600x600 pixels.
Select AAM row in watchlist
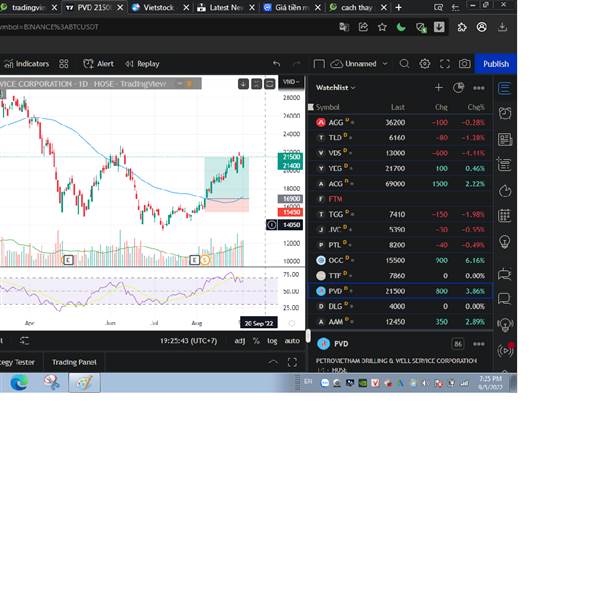[x=400, y=322]
